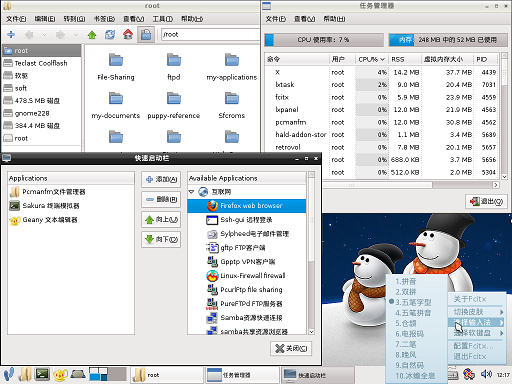Screen dimensions: 512x384
Task: Select Ssh-gui entry in available applications
Action: (247, 220)
